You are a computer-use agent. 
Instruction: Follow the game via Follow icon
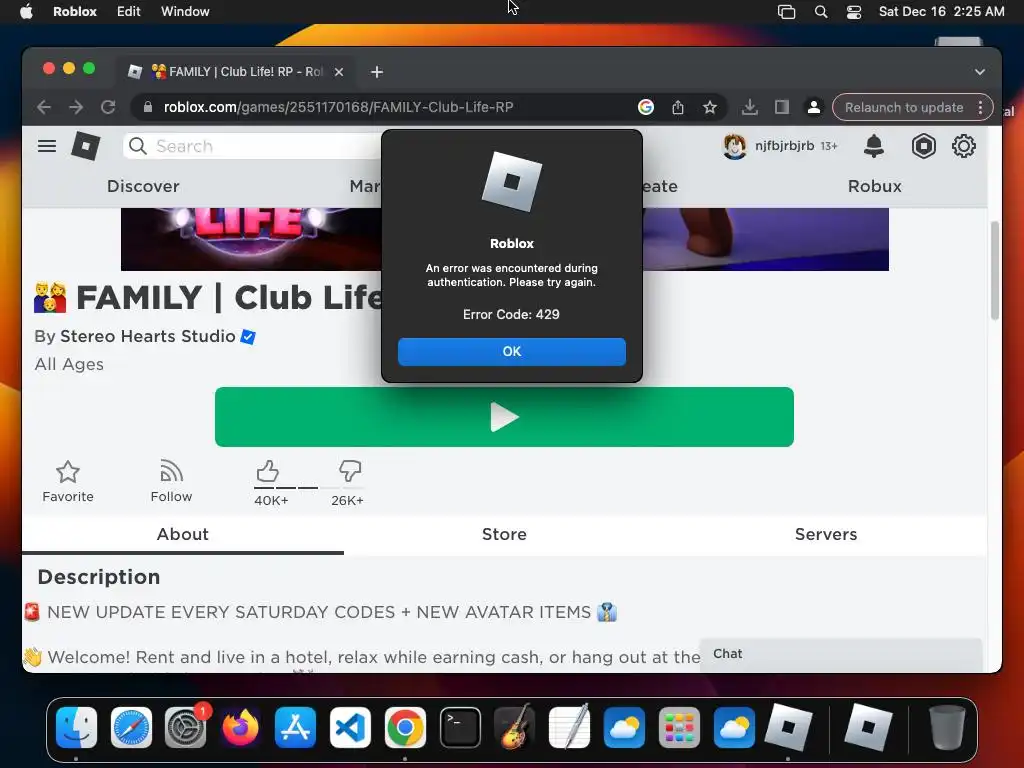pyautogui.click(x=171, y=481)
